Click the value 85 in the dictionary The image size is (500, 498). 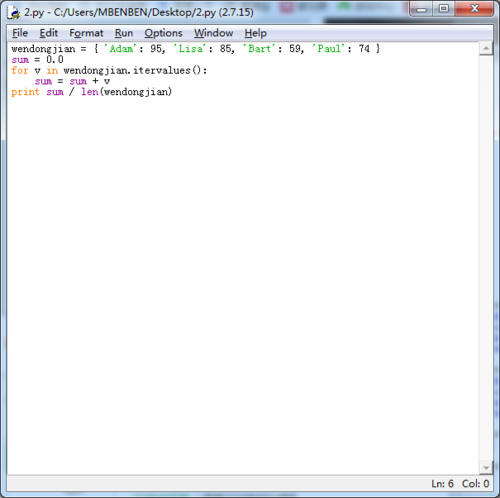tap(225, 49)
